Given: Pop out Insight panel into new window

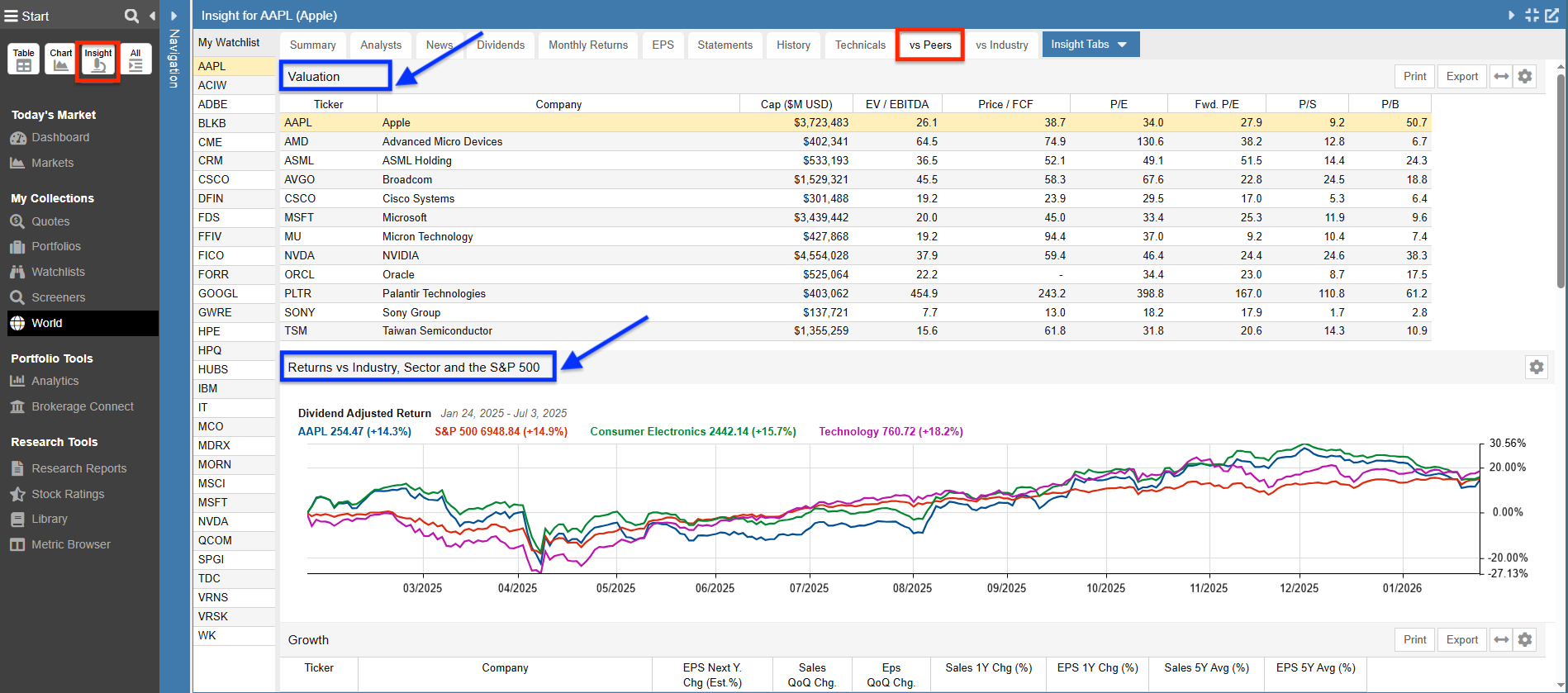Looking at the screenshot, I should 1551,15.
